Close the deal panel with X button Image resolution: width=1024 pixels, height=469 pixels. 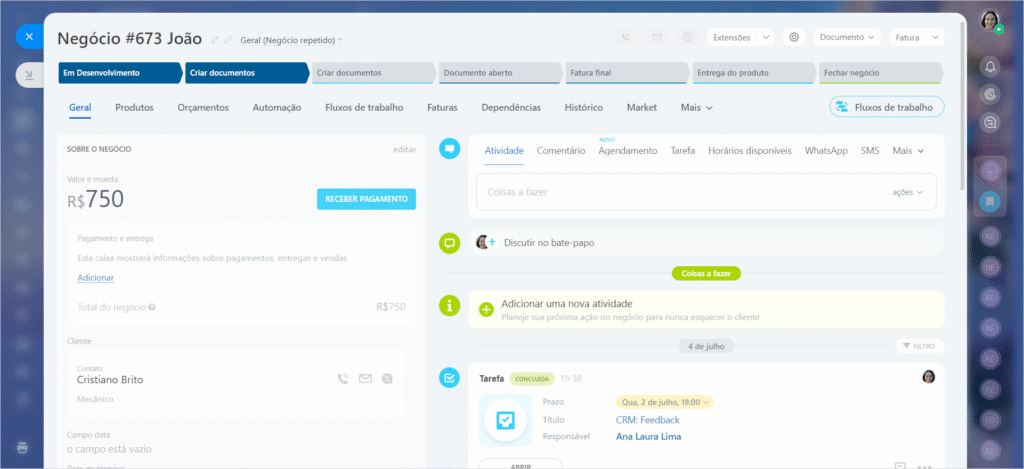click(x=28, y=37)
